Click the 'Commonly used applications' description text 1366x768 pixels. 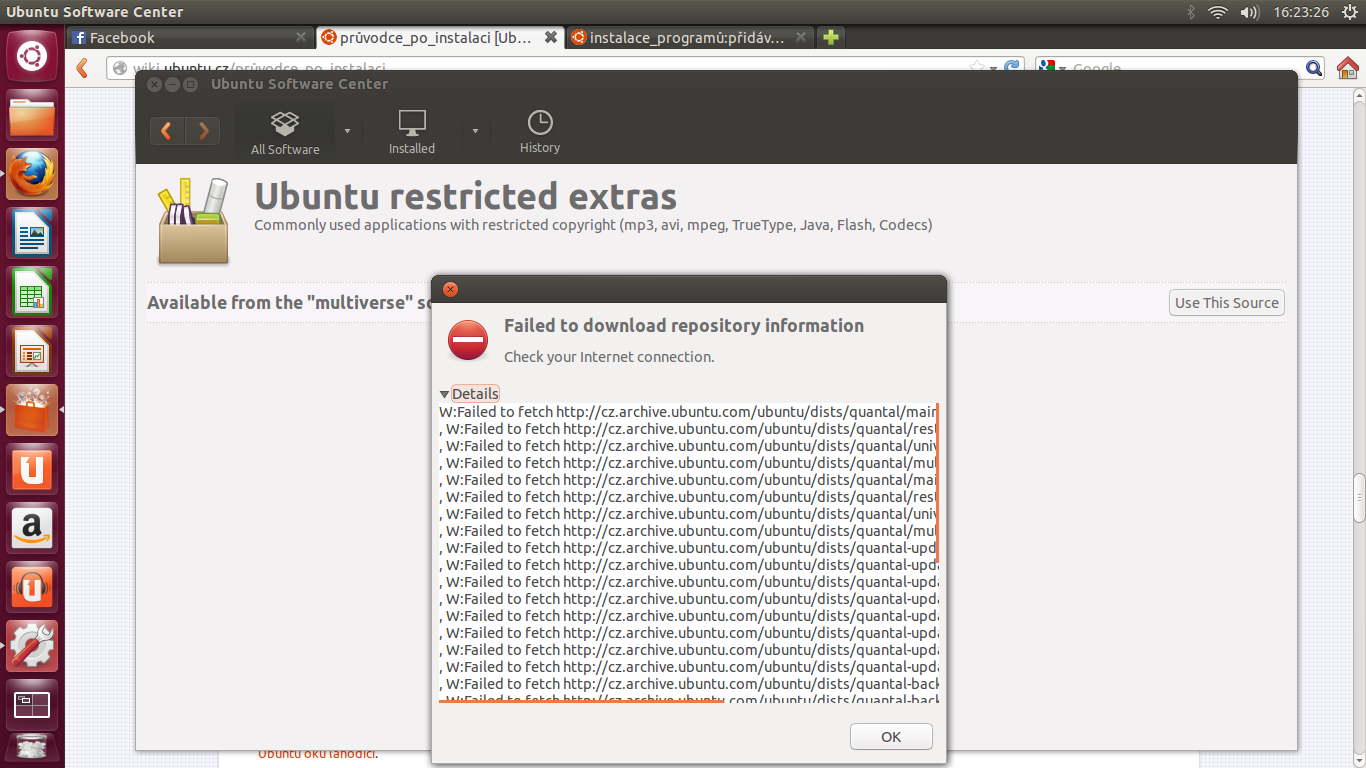click(x=593, y=225)
